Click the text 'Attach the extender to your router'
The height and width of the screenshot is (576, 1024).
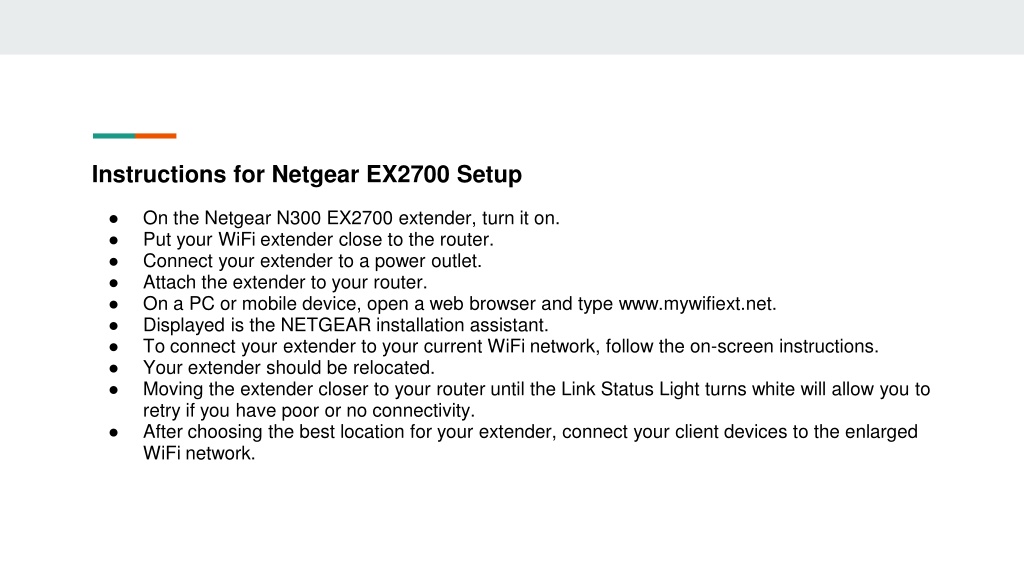tap(285, 282)
